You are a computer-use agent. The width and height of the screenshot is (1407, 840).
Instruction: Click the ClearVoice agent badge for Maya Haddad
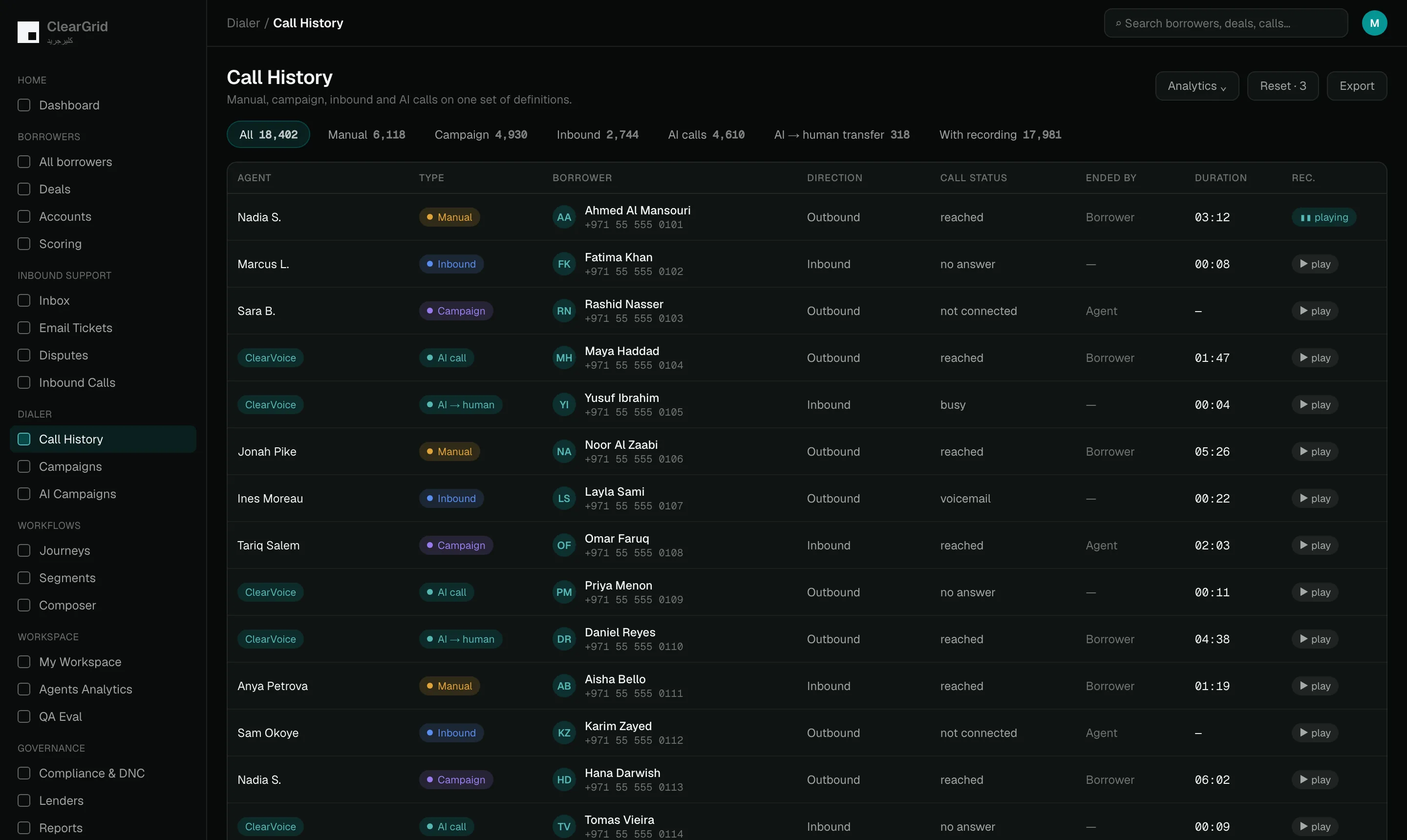pyautogui.click(x=270, y=358)
